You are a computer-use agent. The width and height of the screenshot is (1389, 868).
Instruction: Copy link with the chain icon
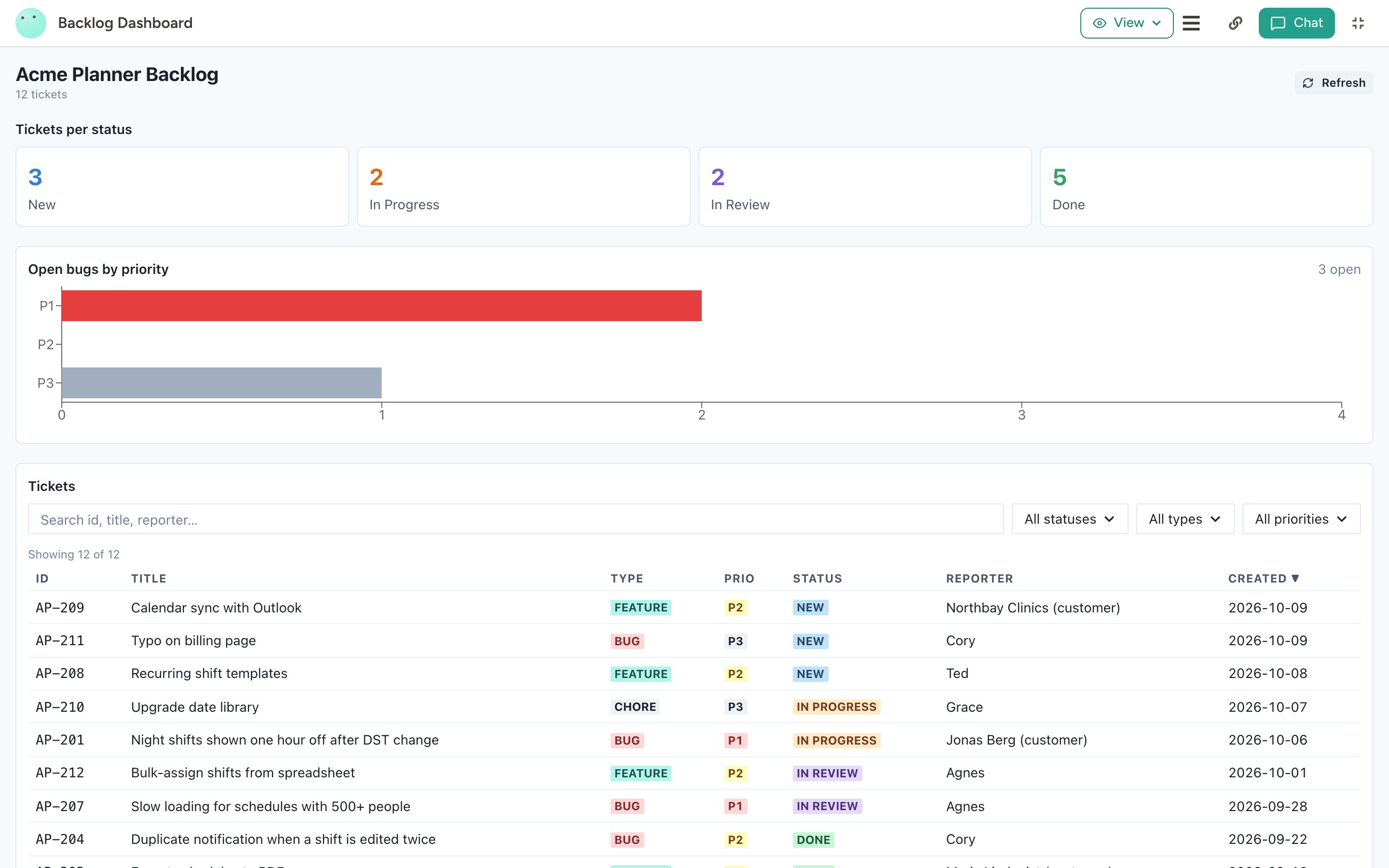(1235, 23)
